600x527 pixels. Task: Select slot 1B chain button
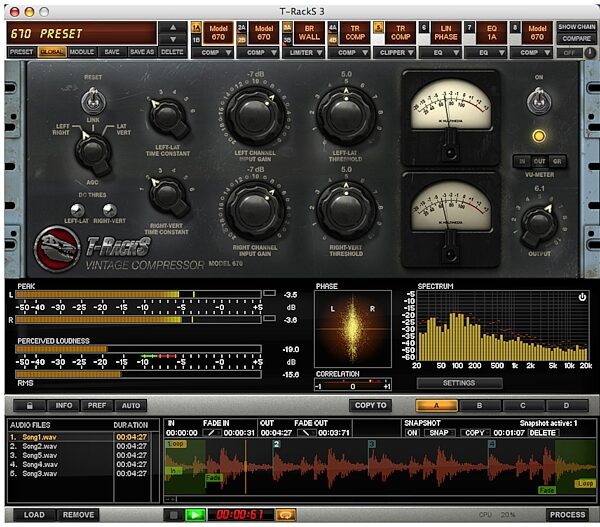coord(196,39)
